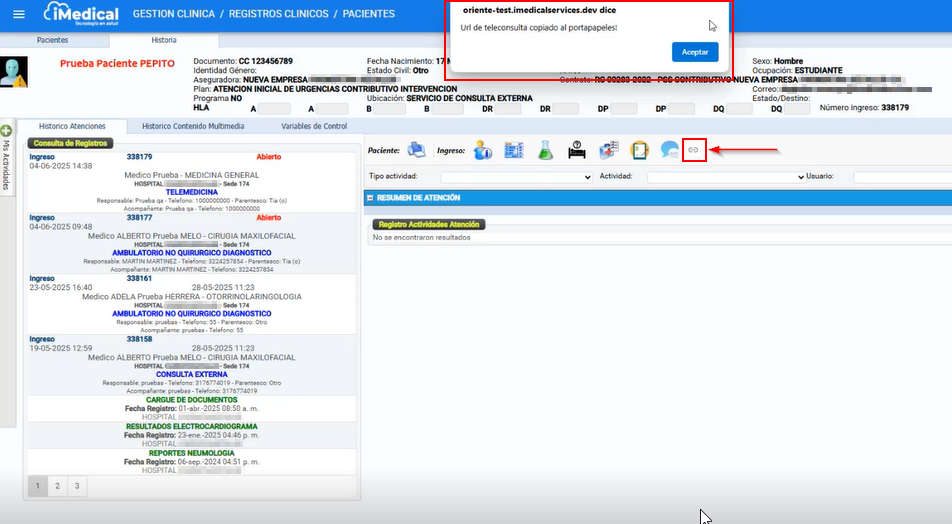Click the patient avatar photo
Viewport: 952px width, 524px height.
point(13,70)
